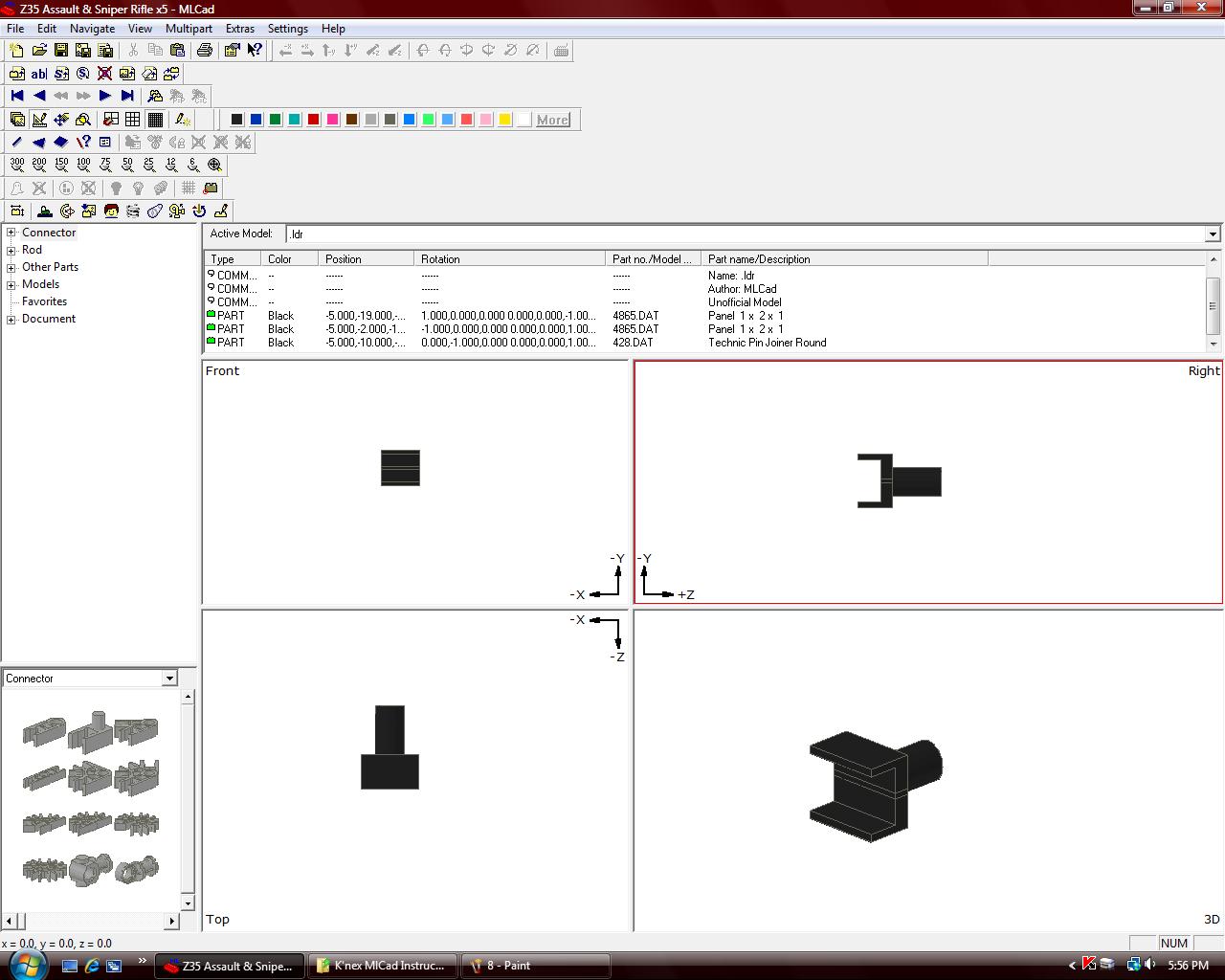This screenshot has width=1225, height=980.
Task: Expand the Document tree node
Action: coord(11,319)
